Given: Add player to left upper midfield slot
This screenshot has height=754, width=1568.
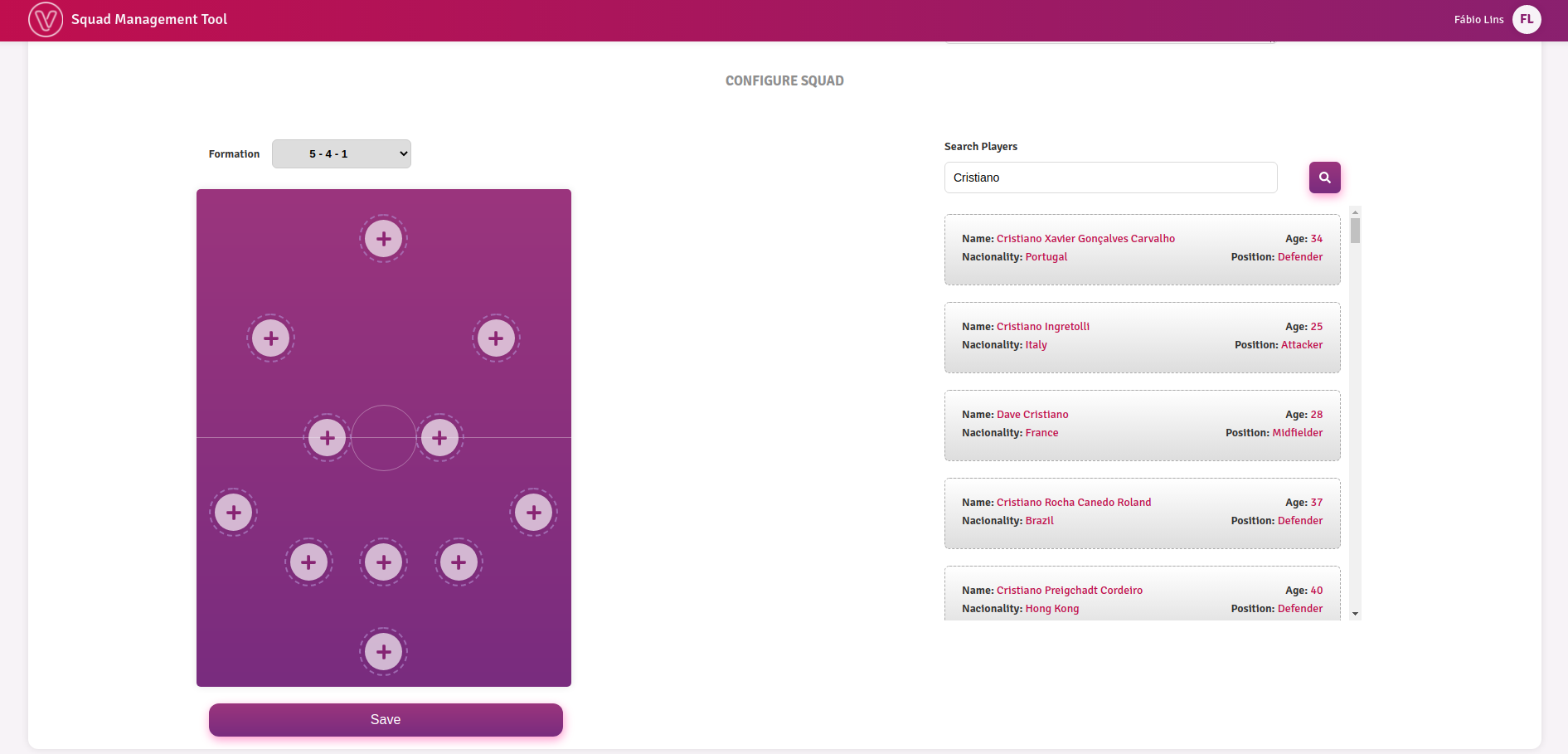Looking at the screenshot, I should click(x=270, y=338).
